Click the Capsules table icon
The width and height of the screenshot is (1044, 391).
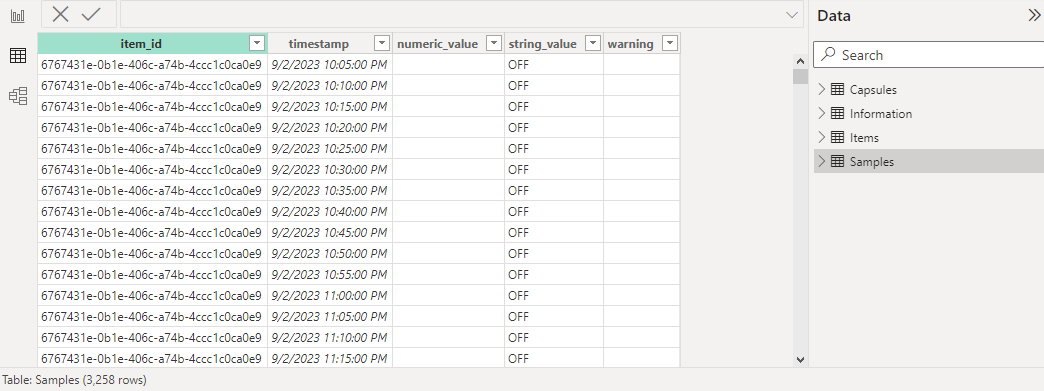tap(838, 89)
